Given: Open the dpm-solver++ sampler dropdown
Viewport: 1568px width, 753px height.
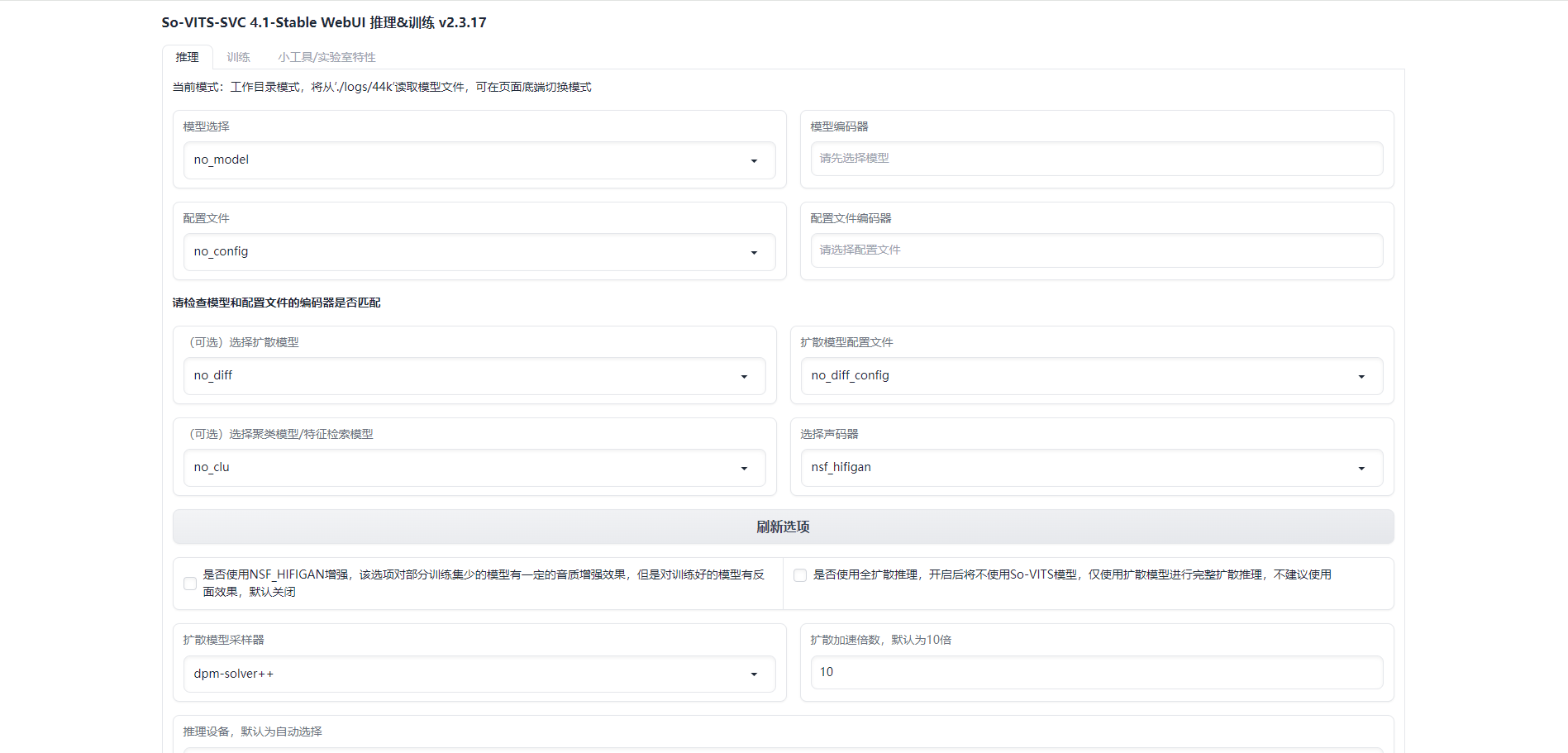Looking at the screenshot, I should 479,674.
